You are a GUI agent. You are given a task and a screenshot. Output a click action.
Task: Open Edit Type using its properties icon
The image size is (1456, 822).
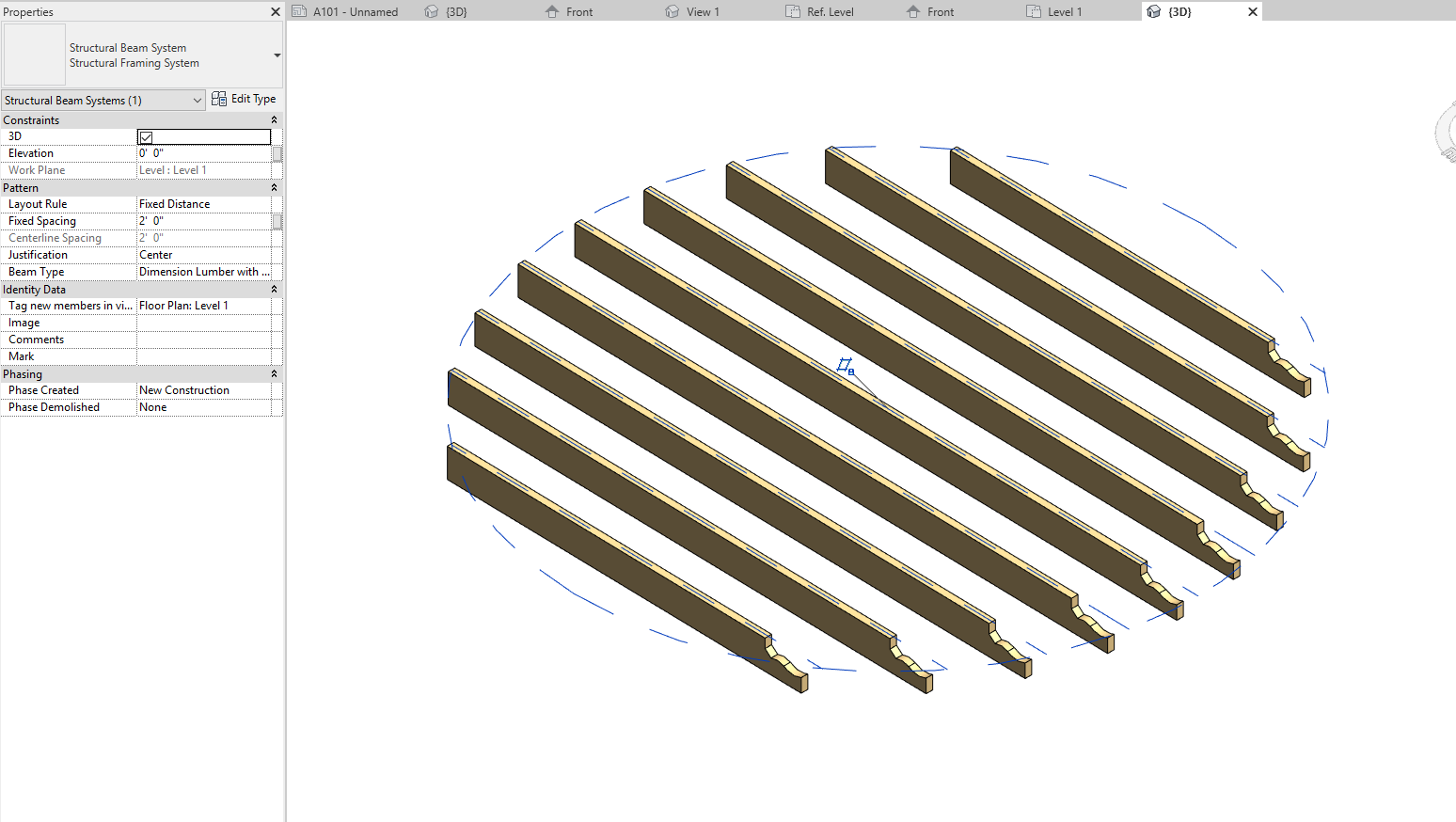[216, 98]
